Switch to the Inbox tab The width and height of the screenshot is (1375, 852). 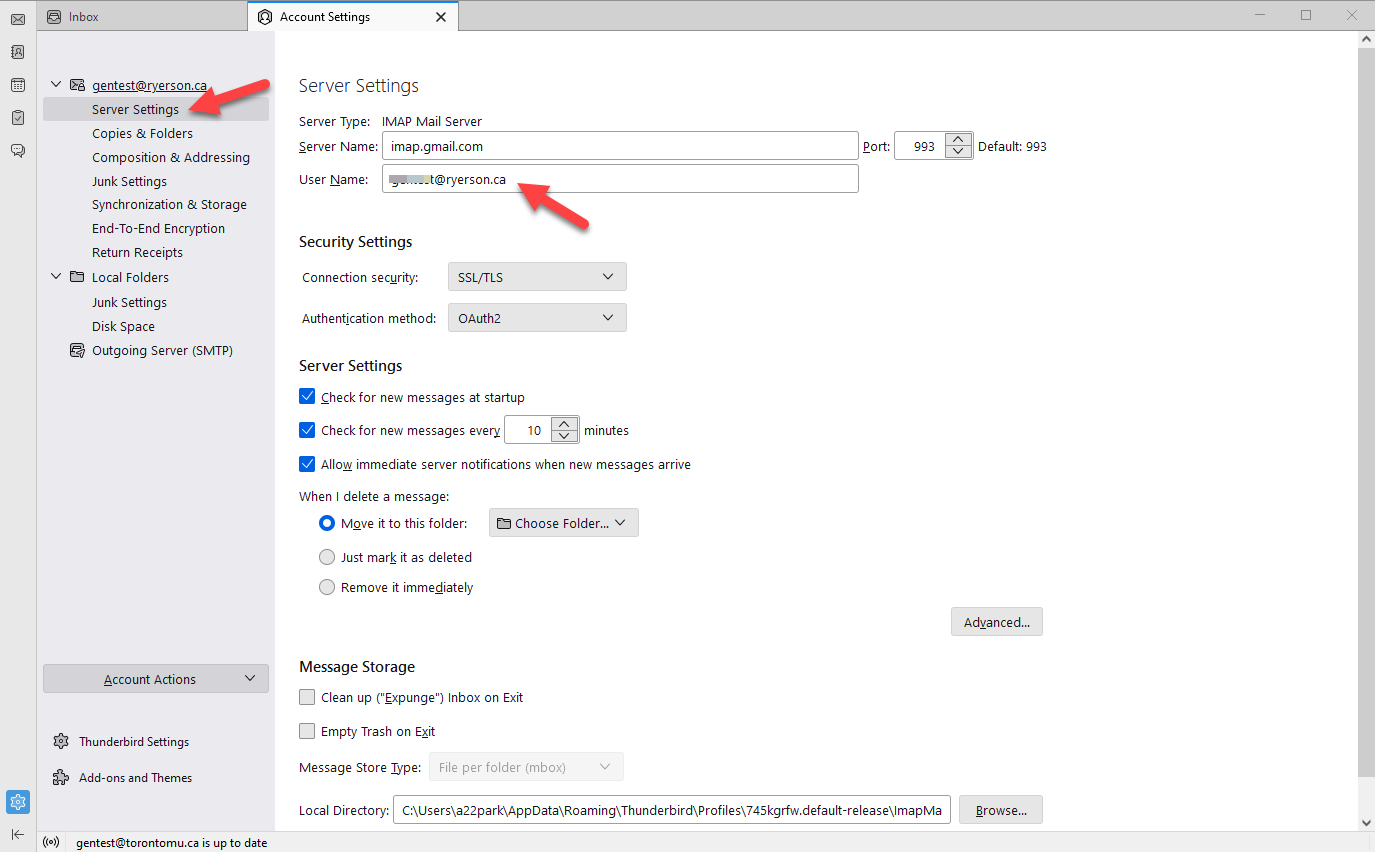[x=142, y=17]
